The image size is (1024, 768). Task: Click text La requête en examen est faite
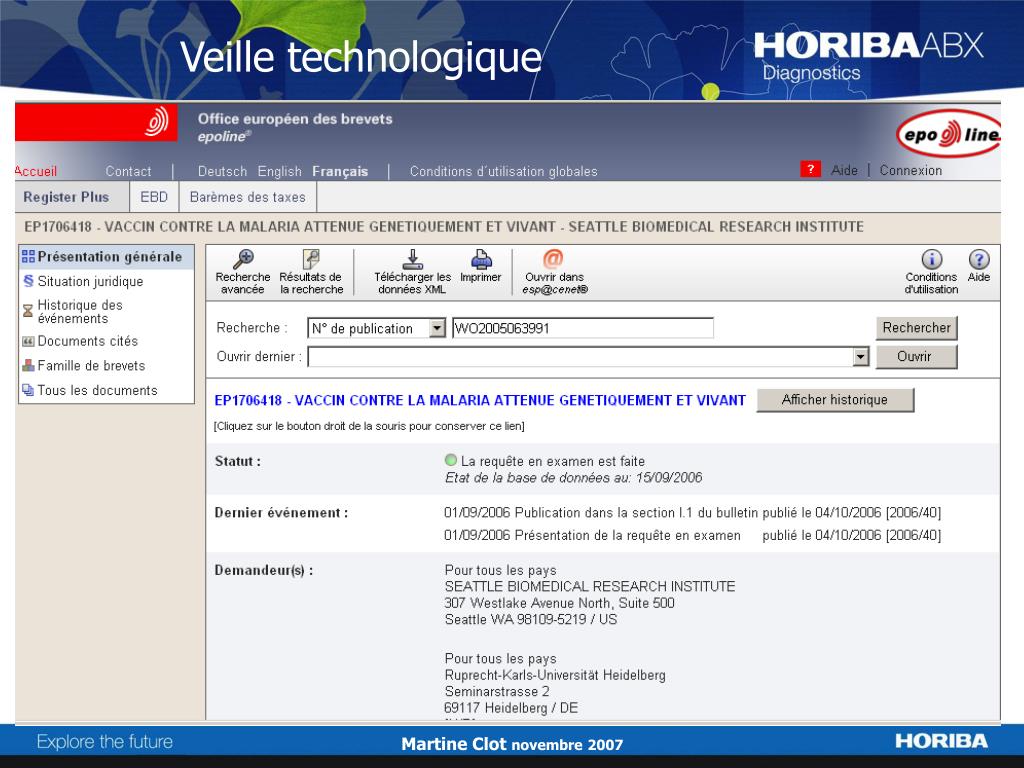click(552, 461)
